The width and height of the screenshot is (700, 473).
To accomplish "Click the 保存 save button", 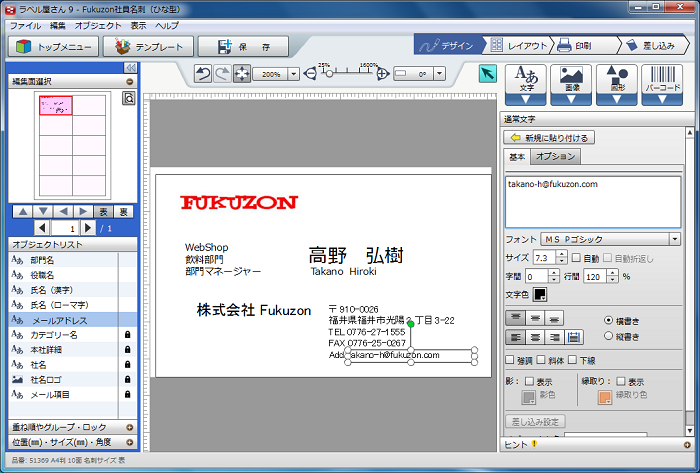I will (x=243, y=46).
